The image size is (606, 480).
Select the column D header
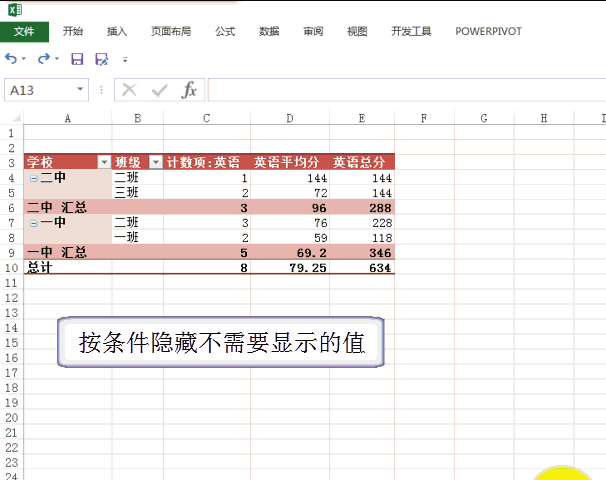tap(290, 118)
